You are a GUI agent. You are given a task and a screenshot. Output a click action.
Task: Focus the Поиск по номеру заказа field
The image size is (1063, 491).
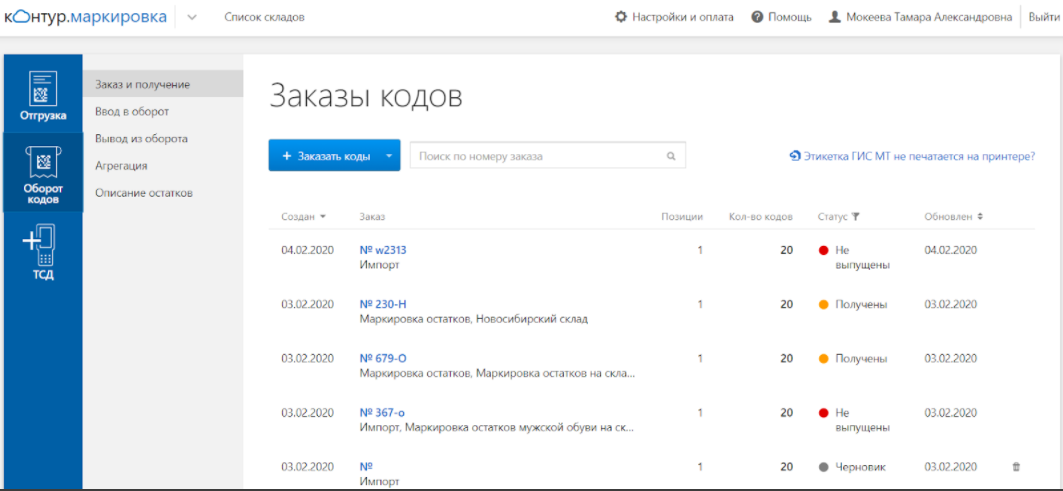tap(548, 156)
